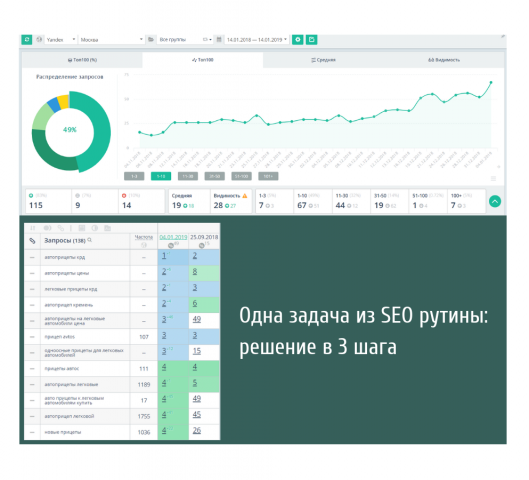
Task: Switch to the Топ100 tab
Action: tap(203, 60)
